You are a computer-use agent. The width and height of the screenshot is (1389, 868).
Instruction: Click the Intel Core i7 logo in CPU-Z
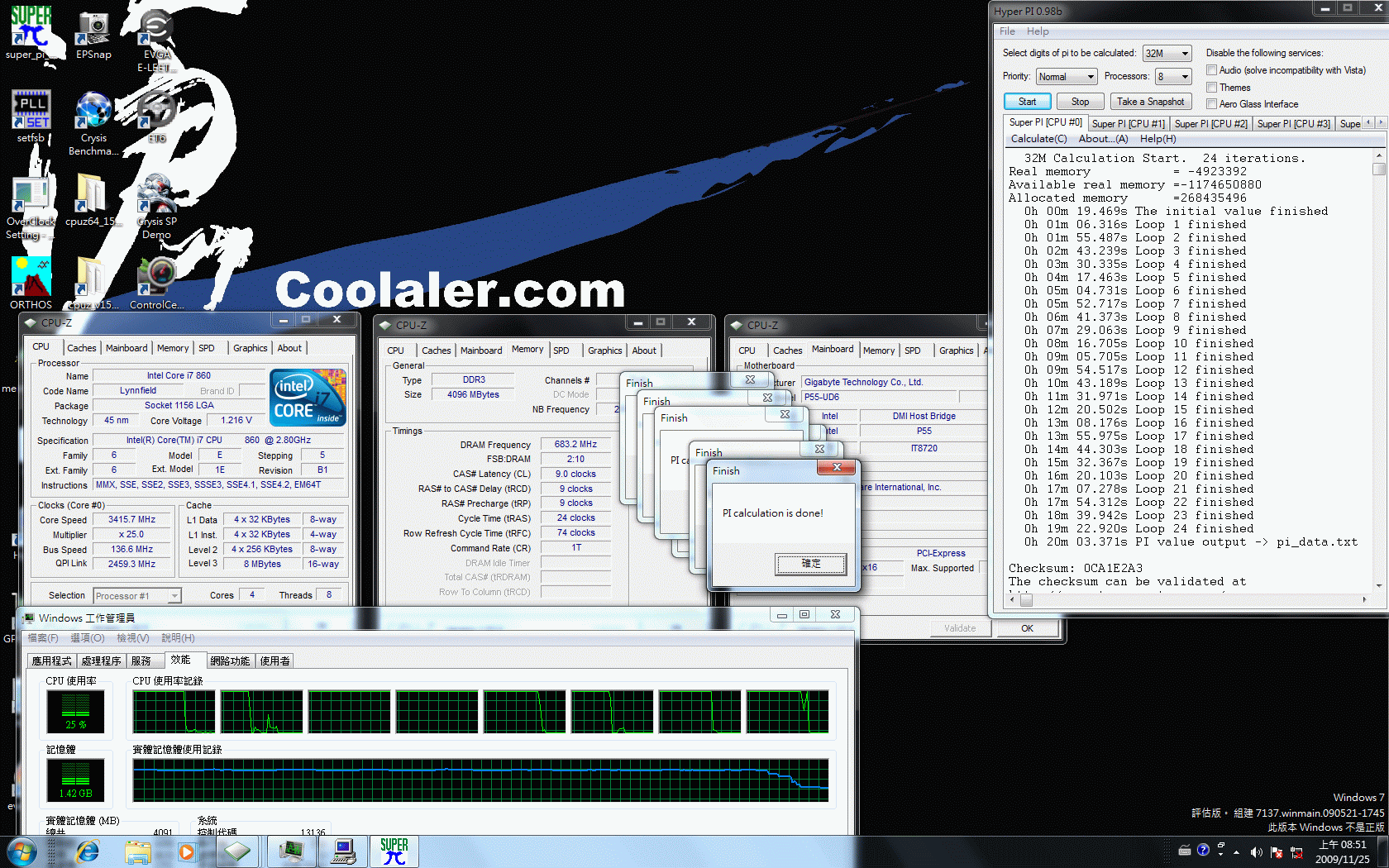pos(308,398)
